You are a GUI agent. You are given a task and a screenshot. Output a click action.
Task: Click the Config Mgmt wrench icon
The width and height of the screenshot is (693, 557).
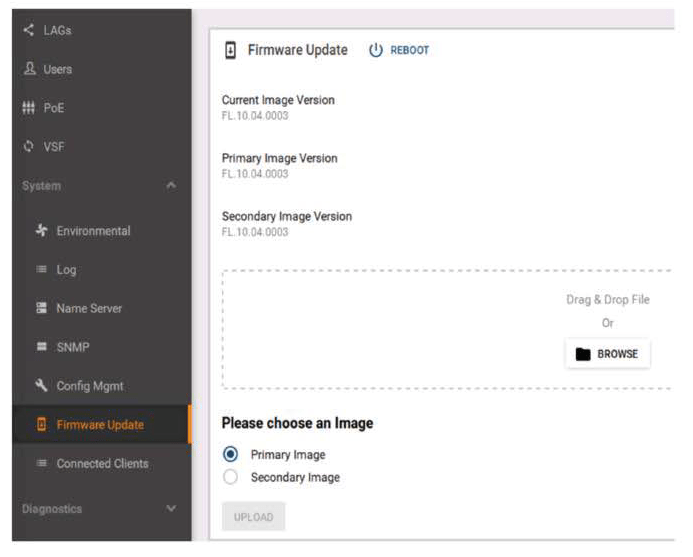pos(42,386)
